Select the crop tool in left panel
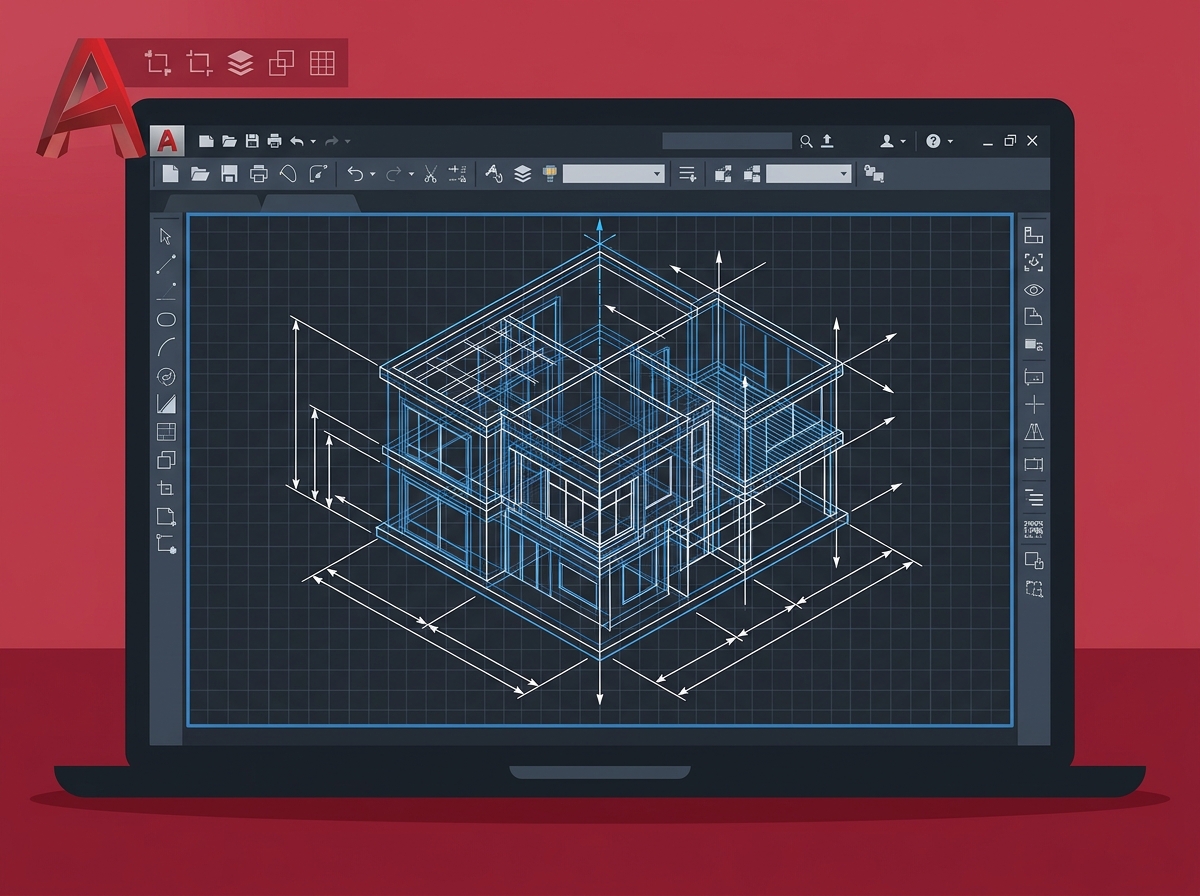 tap(166, 488)
